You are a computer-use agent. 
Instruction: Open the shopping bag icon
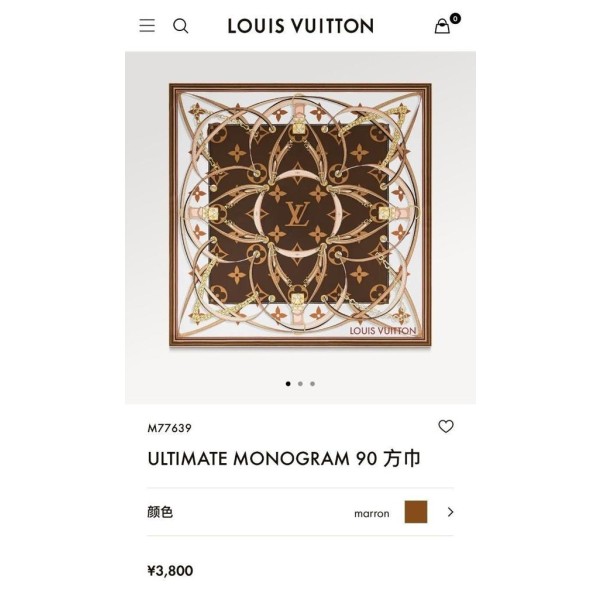click(442, 27)
